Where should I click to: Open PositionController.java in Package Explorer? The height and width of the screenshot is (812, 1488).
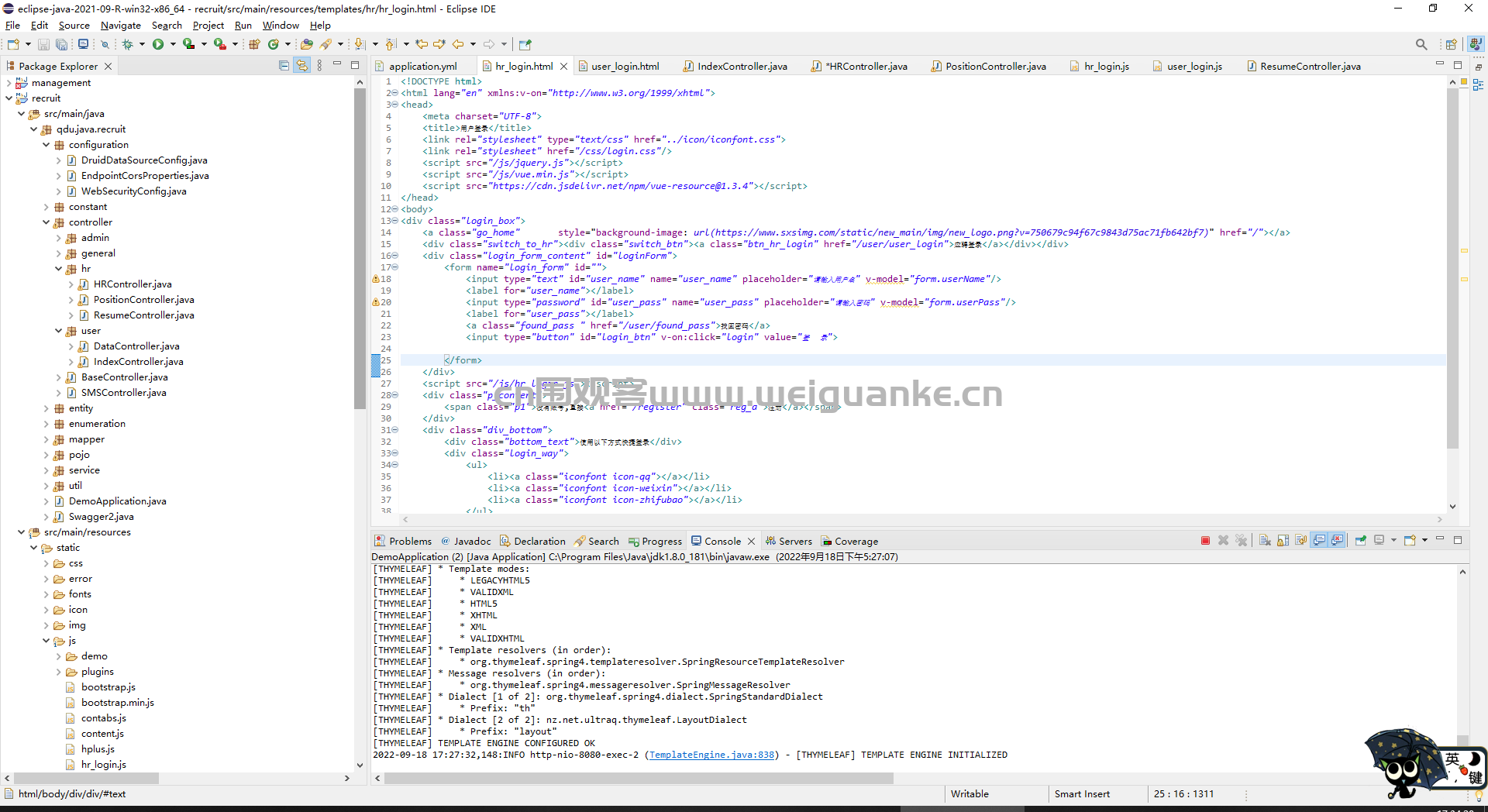(143, 300)
